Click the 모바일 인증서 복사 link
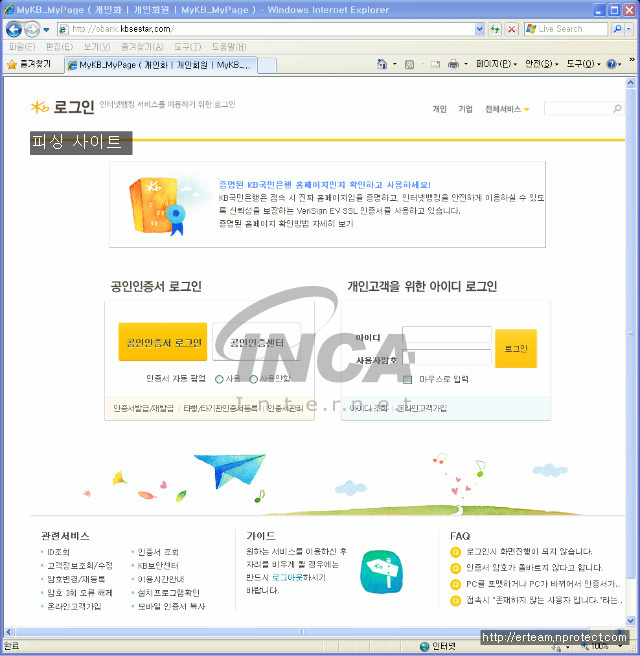The height and width of the screenshot is (656, 640). click(172, 606)
